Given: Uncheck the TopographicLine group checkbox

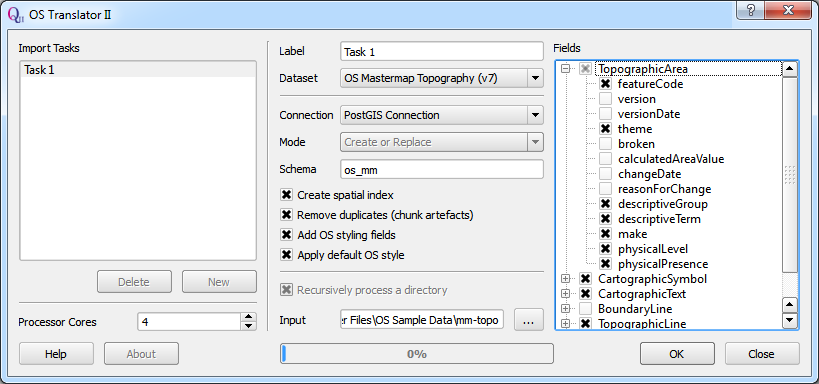Looking at the screenshot, I should click(586, 324).
